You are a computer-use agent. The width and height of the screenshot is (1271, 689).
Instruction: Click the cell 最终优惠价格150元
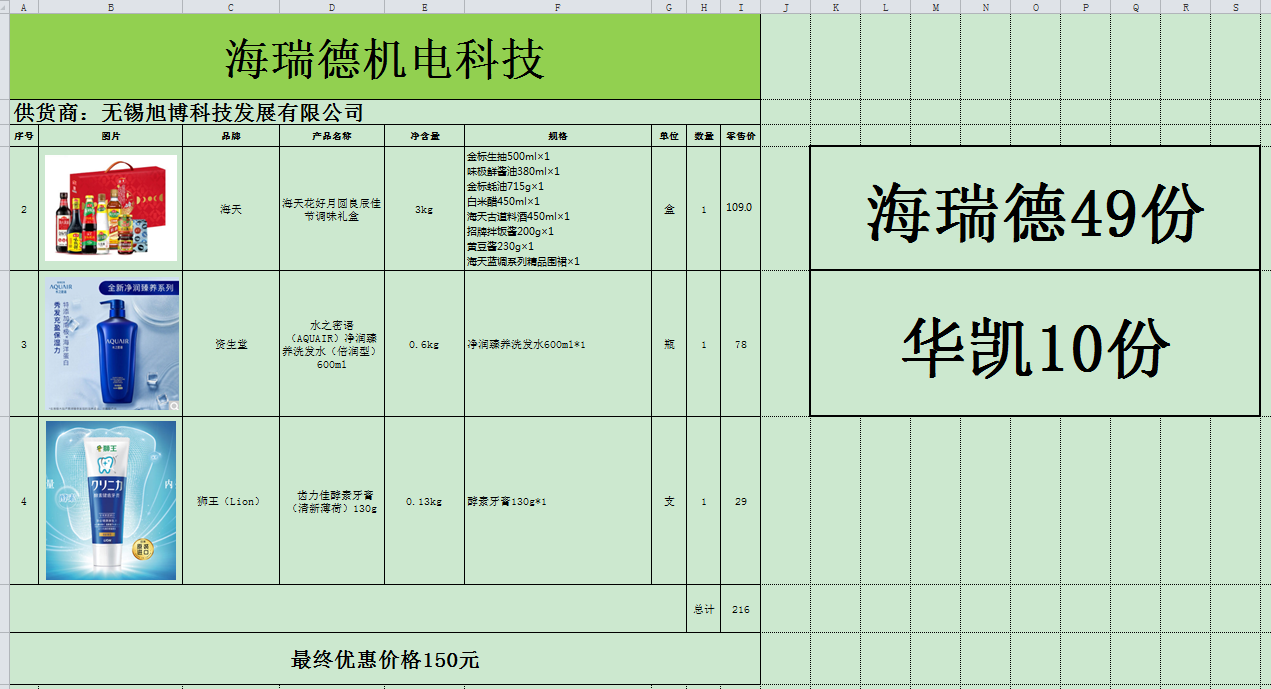tap(385, 659)
